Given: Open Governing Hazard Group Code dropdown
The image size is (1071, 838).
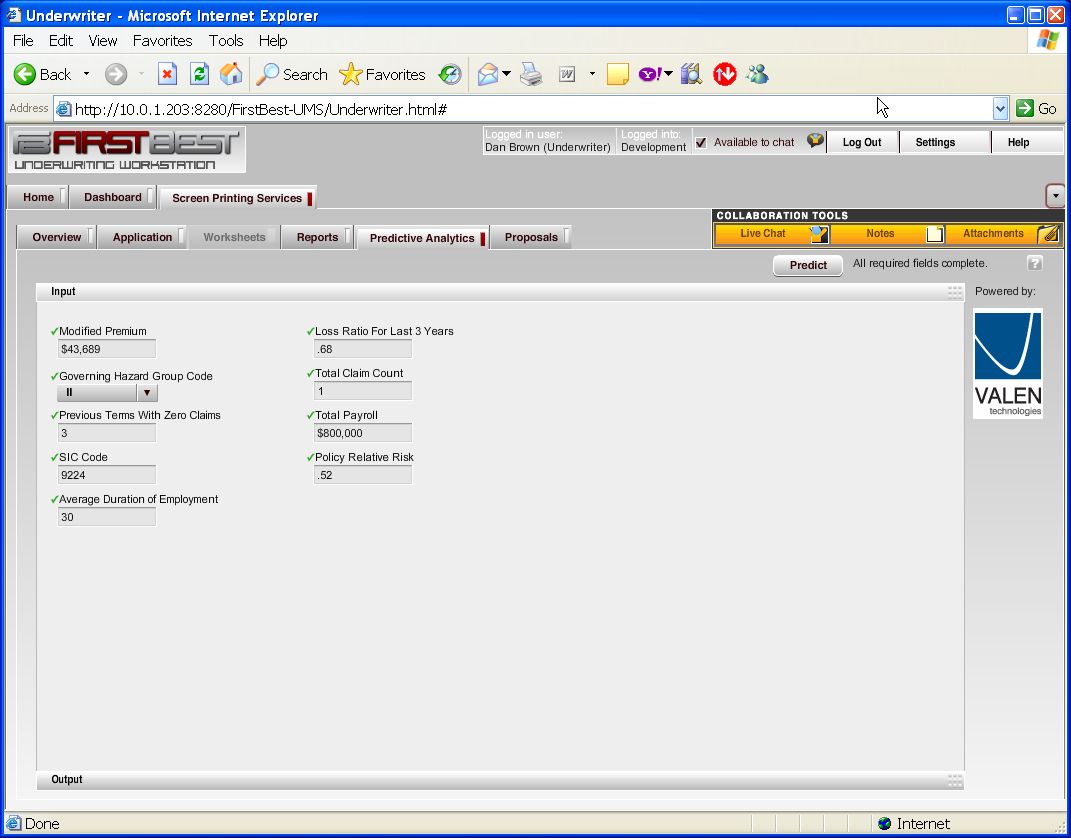Looking at the screenshot, I should click(146, 393).
